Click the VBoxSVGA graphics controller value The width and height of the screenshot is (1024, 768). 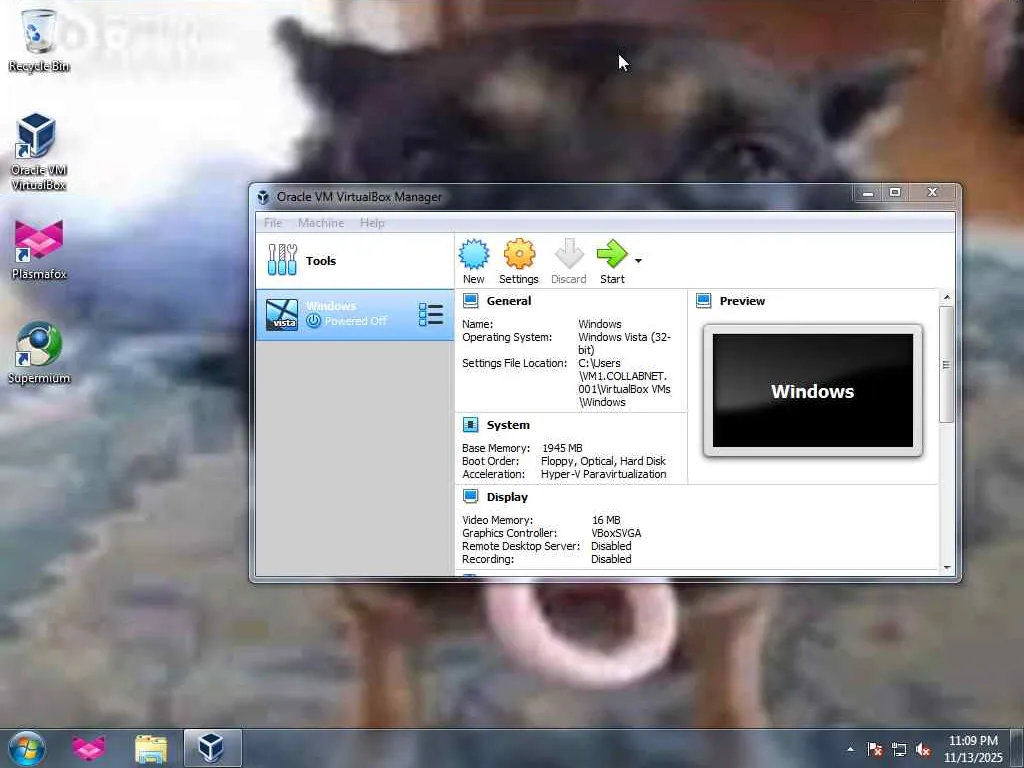point(616,533)
